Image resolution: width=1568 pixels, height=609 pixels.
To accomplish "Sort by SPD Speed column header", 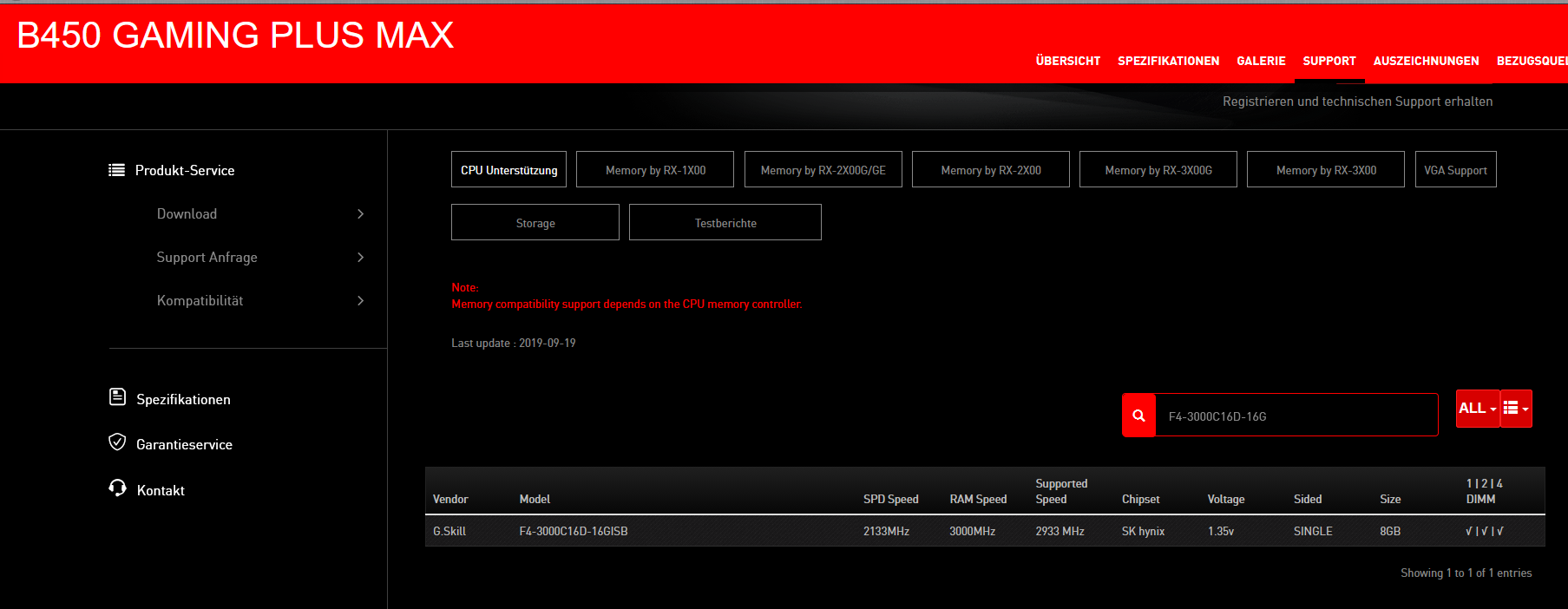I will pos(890,499).
